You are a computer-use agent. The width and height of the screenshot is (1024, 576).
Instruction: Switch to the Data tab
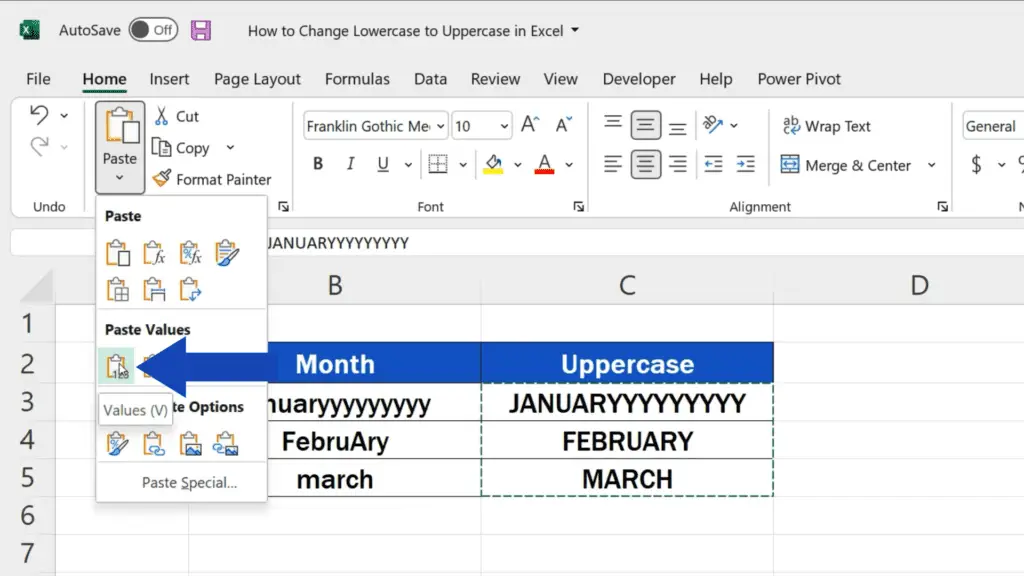click(x=430, y=79)
